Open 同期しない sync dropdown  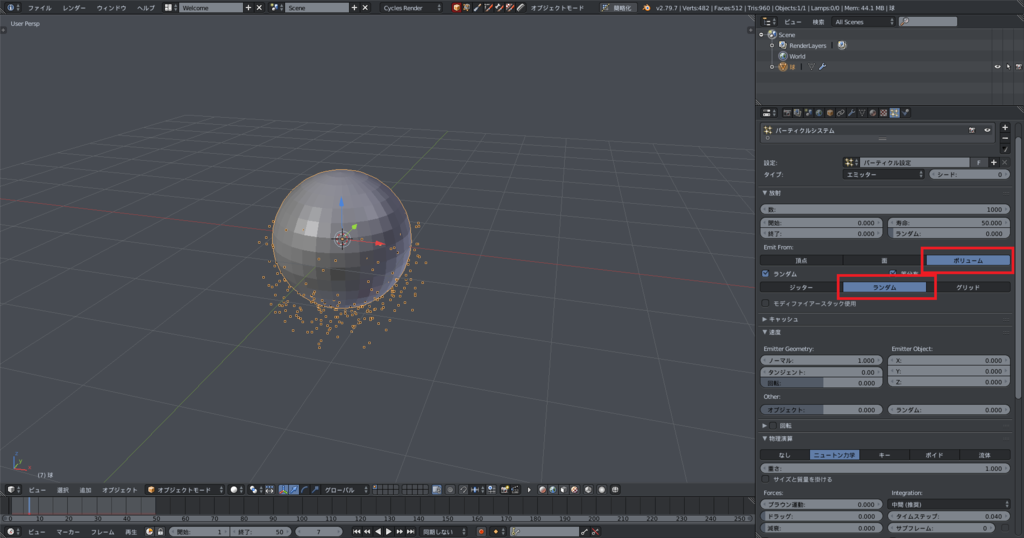[x=443, y=531]
